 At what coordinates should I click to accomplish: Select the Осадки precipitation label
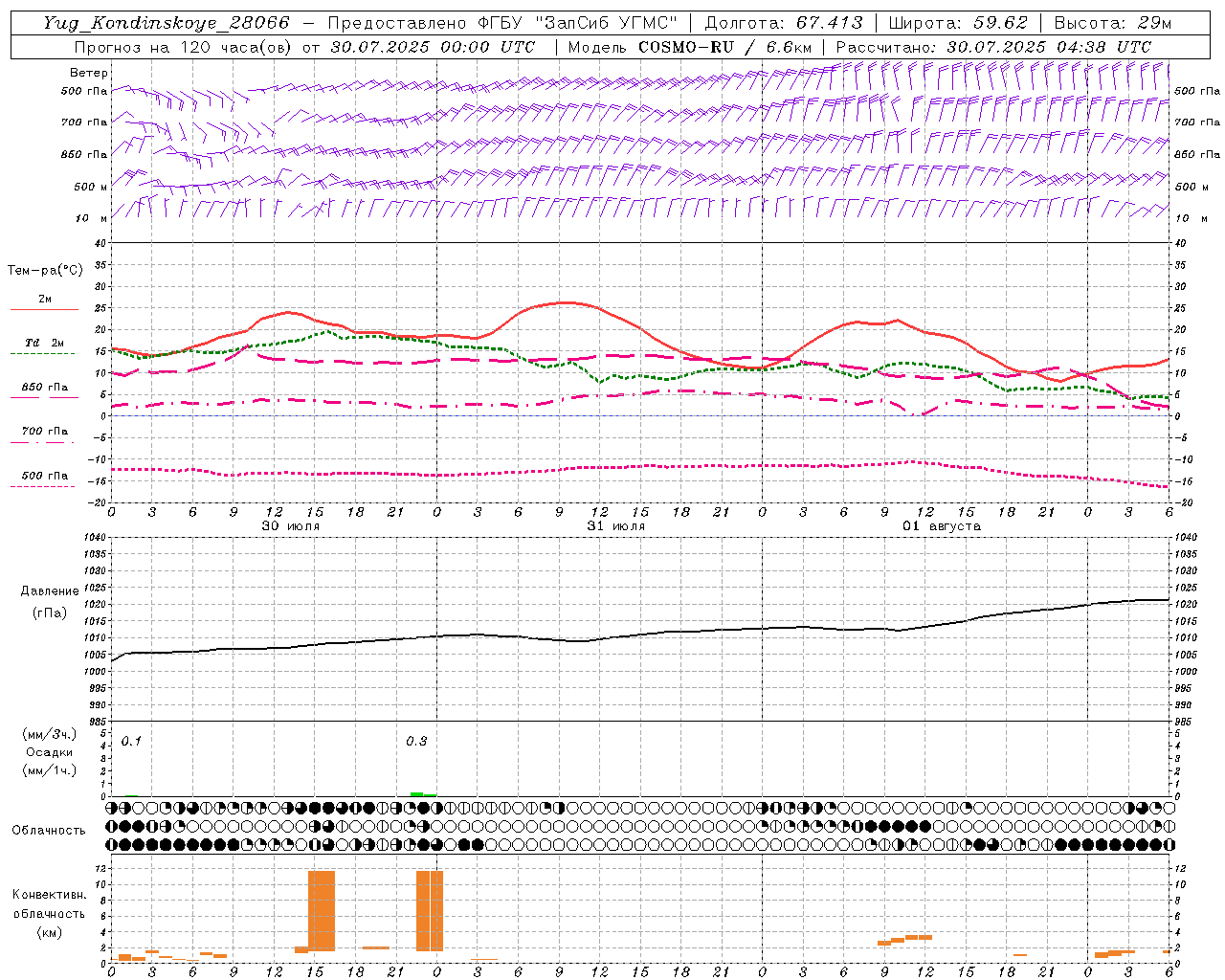[x=50, y=752]
